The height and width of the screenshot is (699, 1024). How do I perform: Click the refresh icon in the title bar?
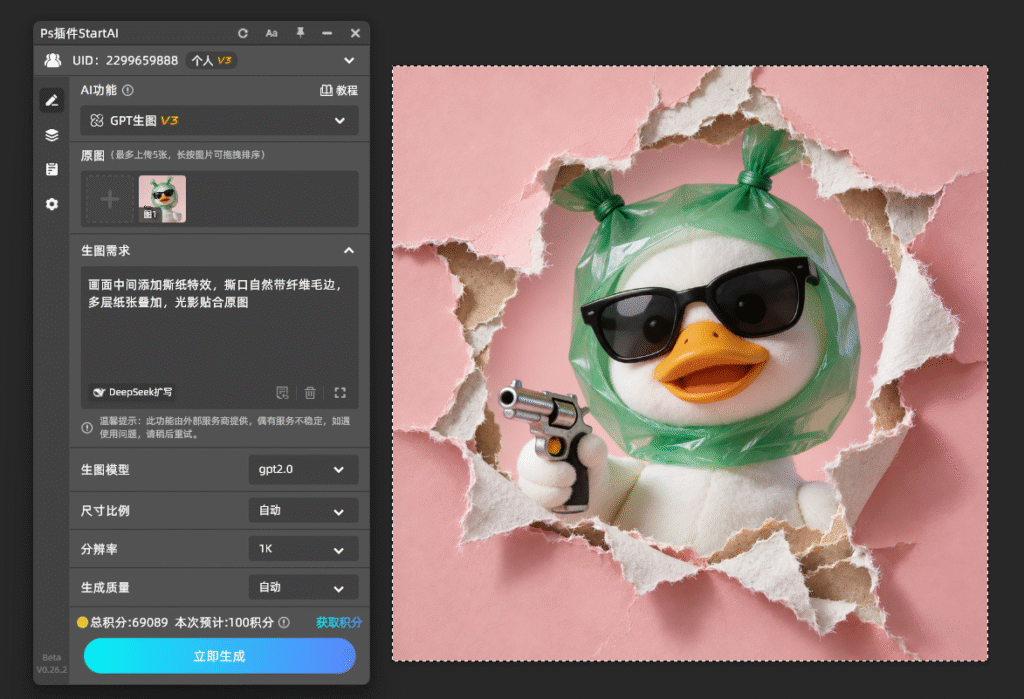(243, 33)
